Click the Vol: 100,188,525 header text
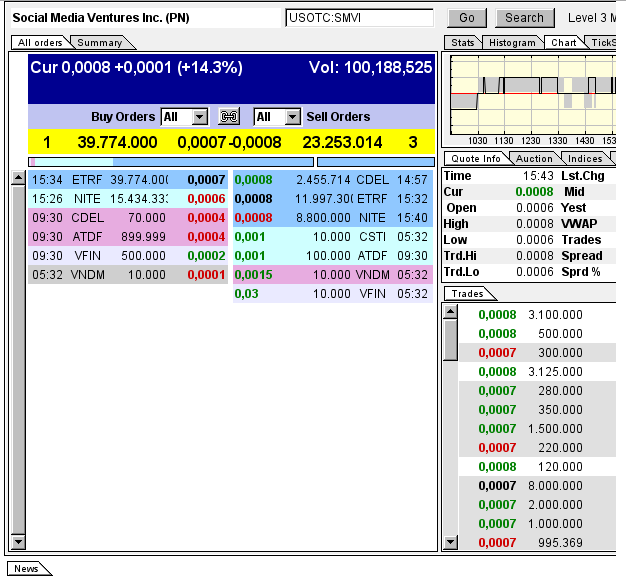 coord(370,67)
